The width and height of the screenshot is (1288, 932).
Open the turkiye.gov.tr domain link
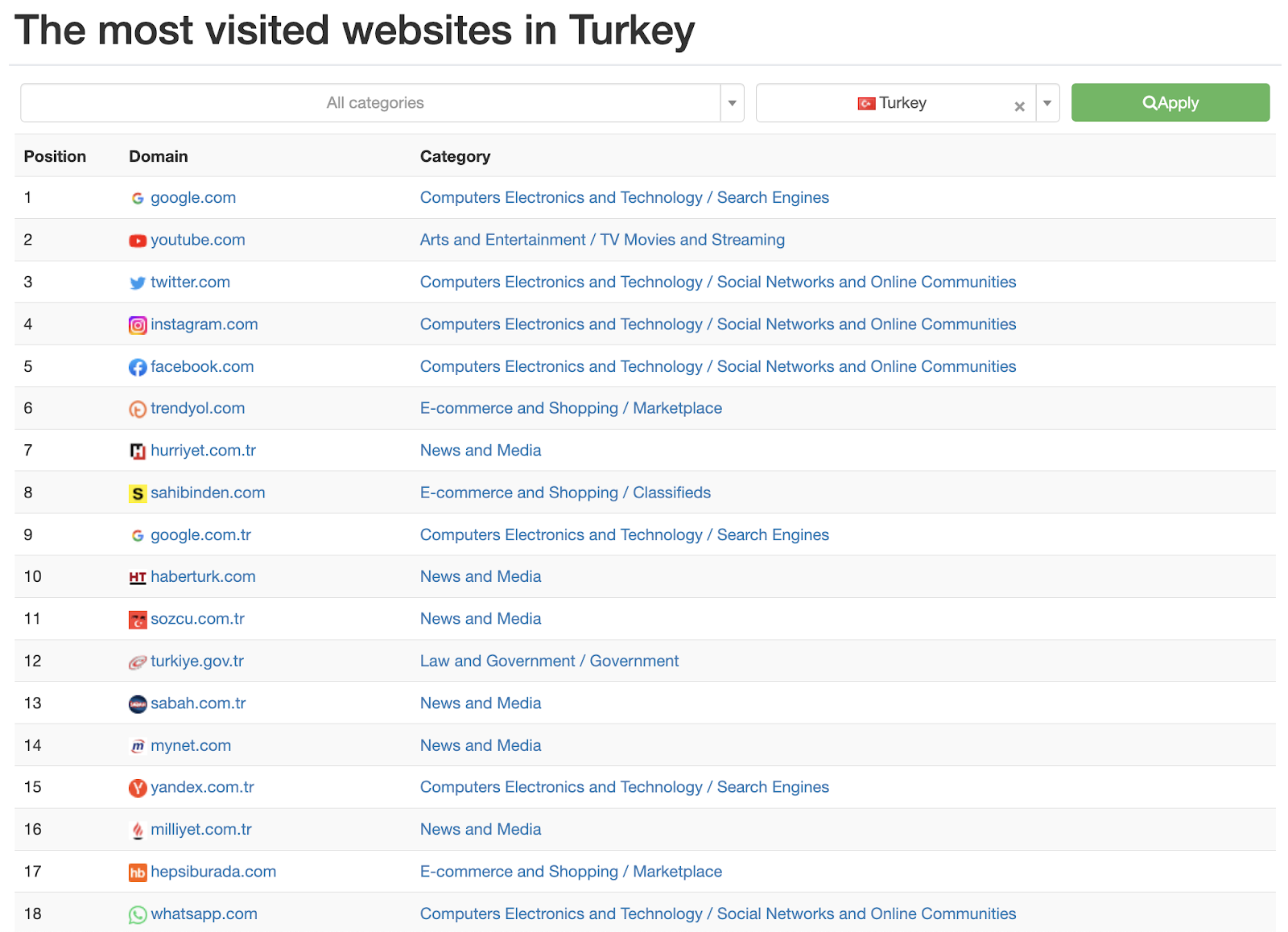click(x=197, y=661)
